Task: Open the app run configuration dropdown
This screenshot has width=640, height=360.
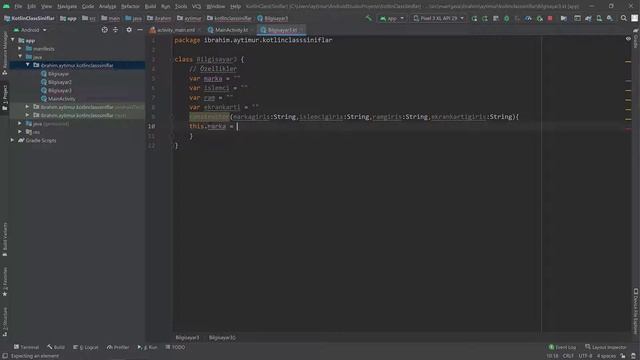Action: tap(392, 18)
